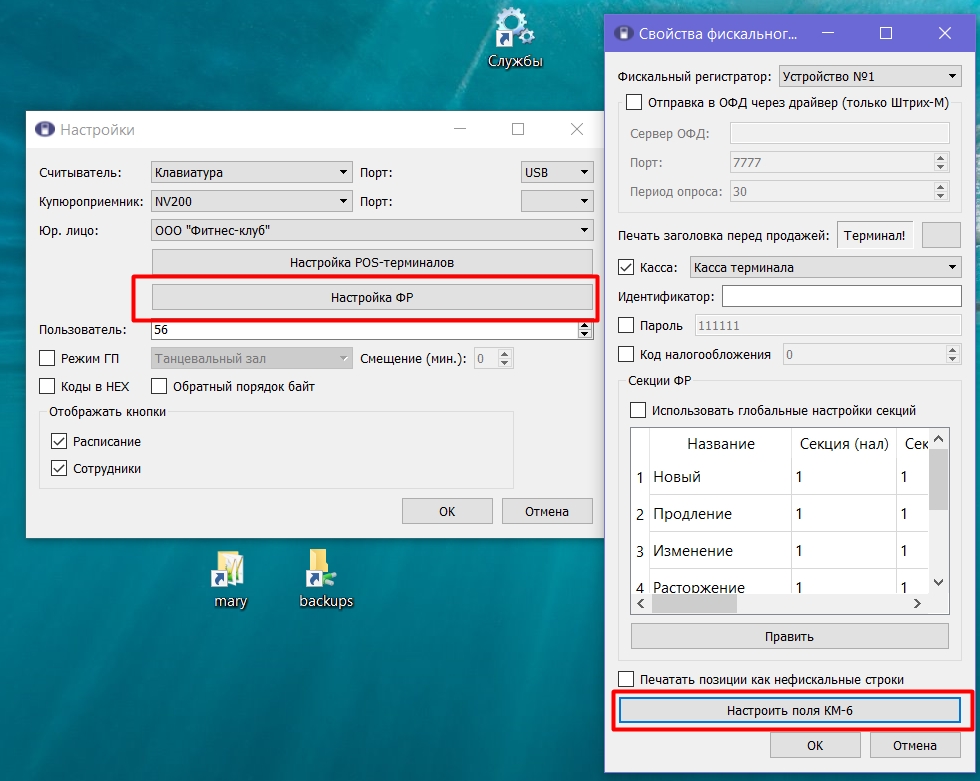Image resolution: width=980 pixels, height=781 pixels.
Task: Click the Настройки window app icon
Action: point(44,129)
